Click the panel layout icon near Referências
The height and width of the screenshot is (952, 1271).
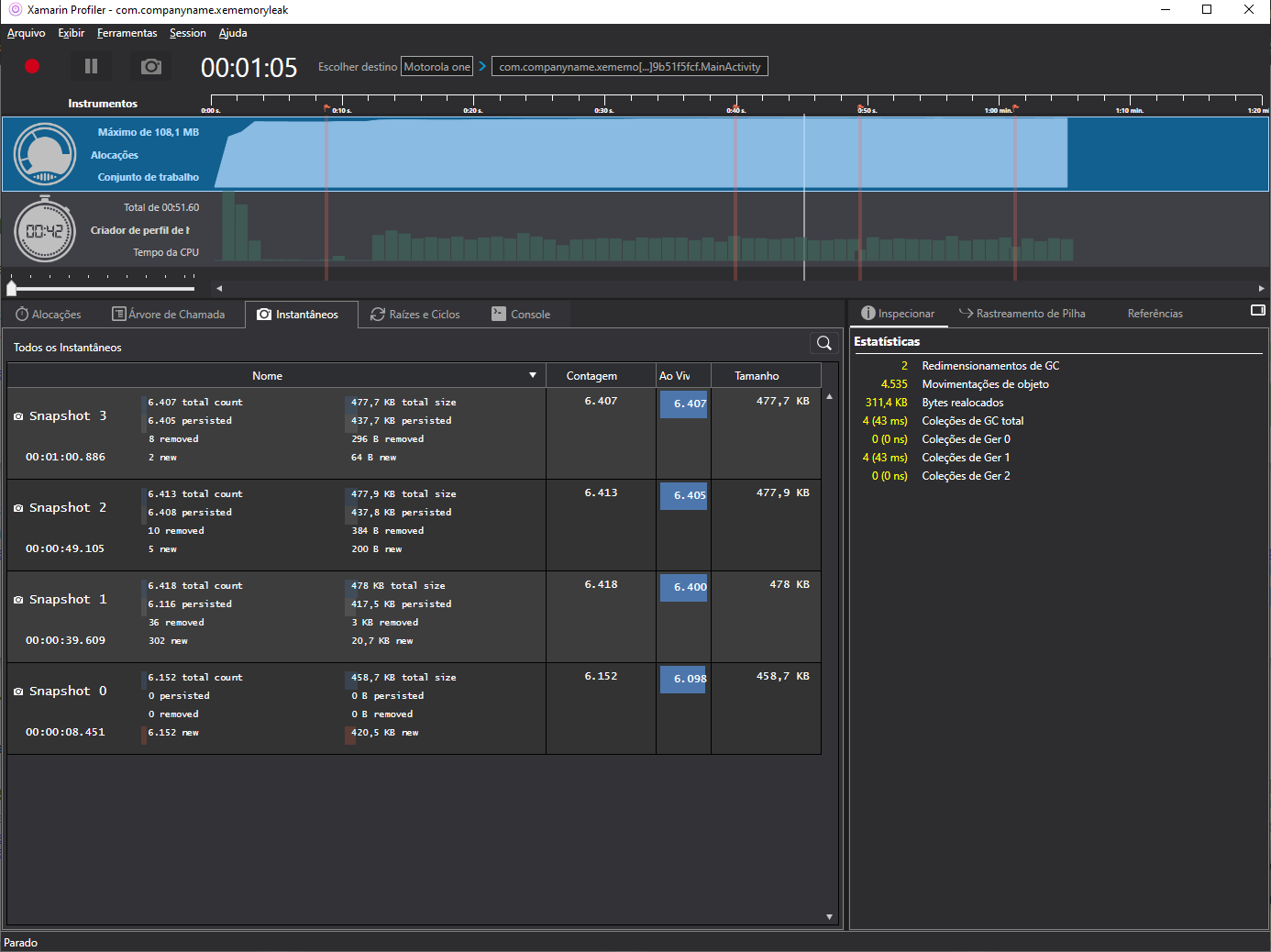tap(1257, 311)
